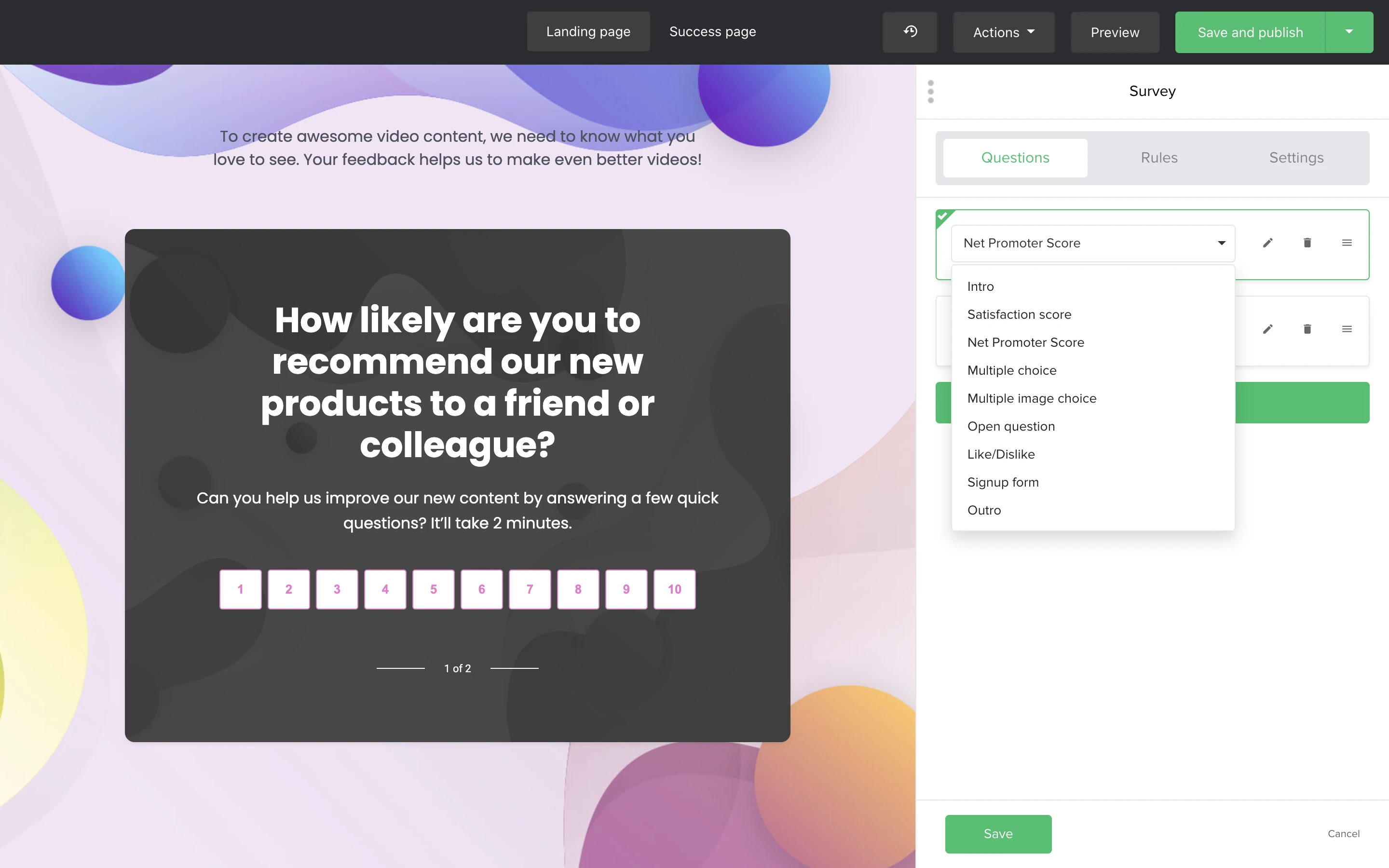Open the Success page view
1389x868 pixels.
[712, 31]
